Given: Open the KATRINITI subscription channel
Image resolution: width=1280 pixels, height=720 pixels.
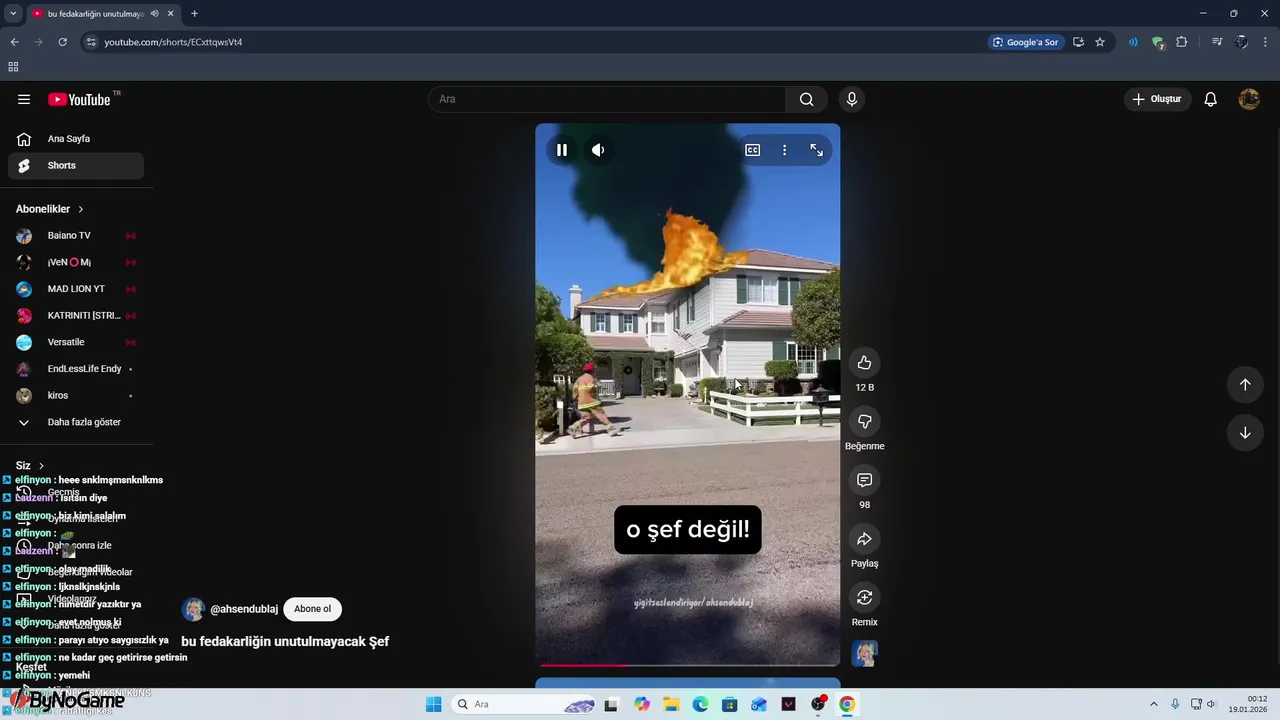Looking at the screenshot, I should 76,316.
